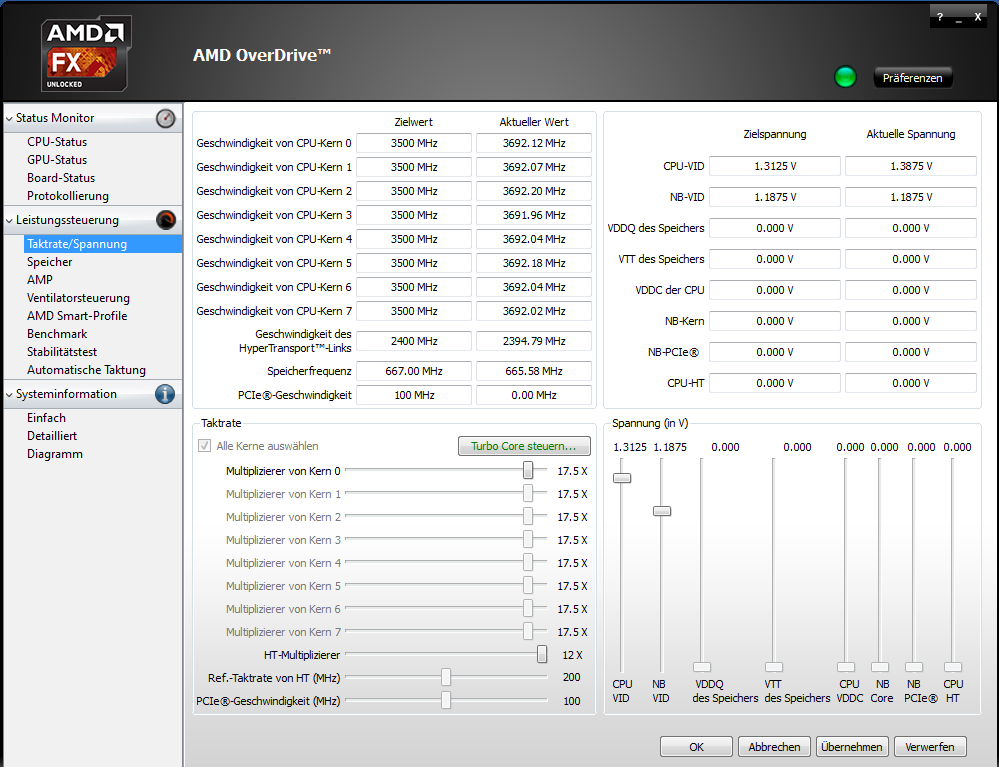
Task: Select Taktrate/Spannung in sidebar
Action: [103, 244]
